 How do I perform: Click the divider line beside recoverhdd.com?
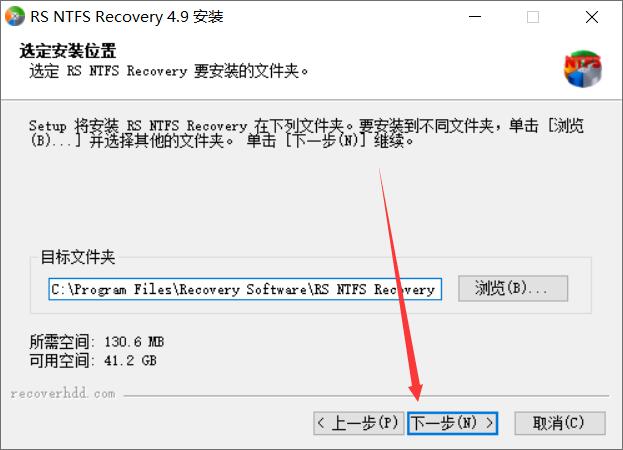coord(366,396)
